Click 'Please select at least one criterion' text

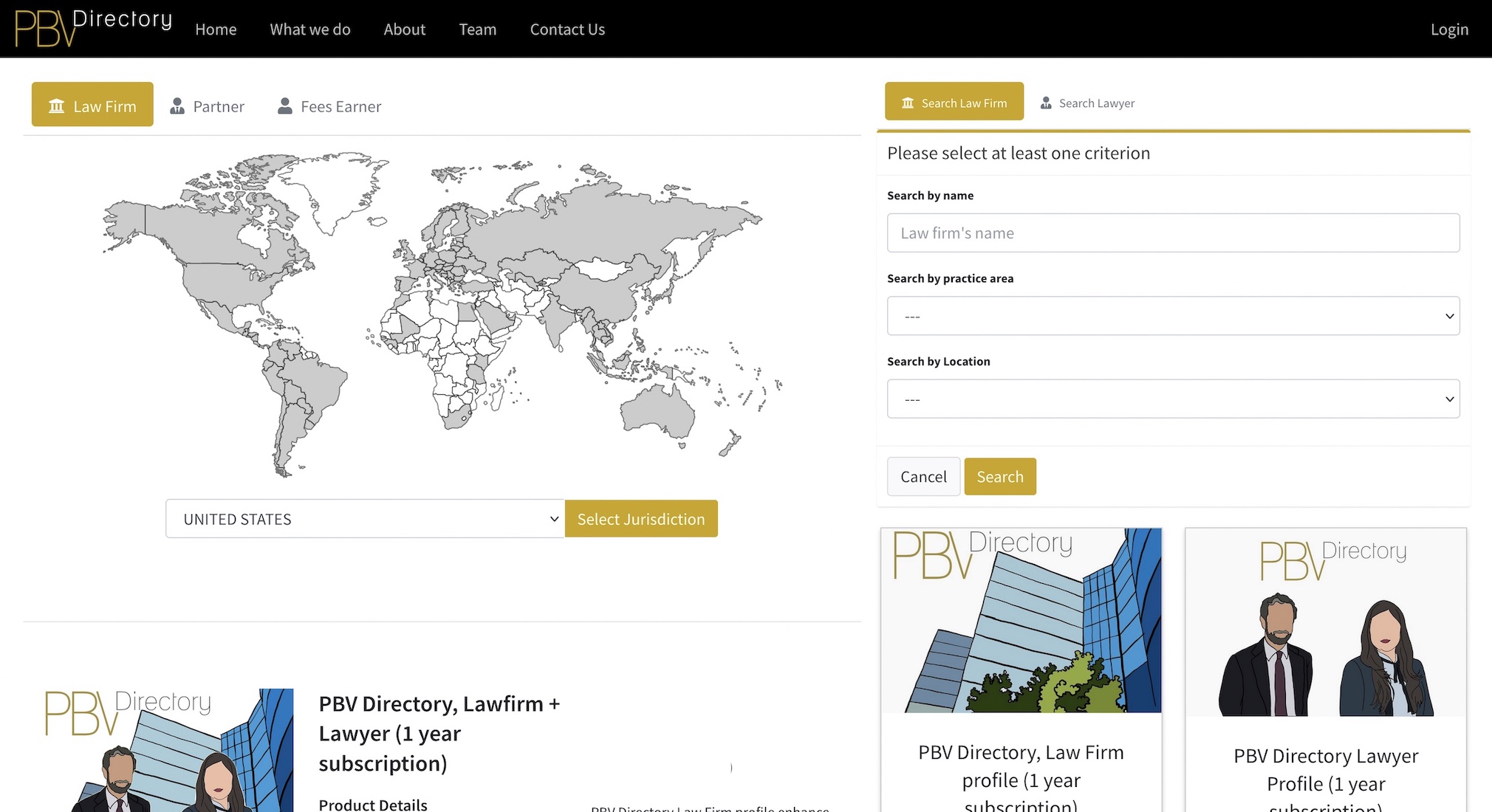tap(1019, 153)
